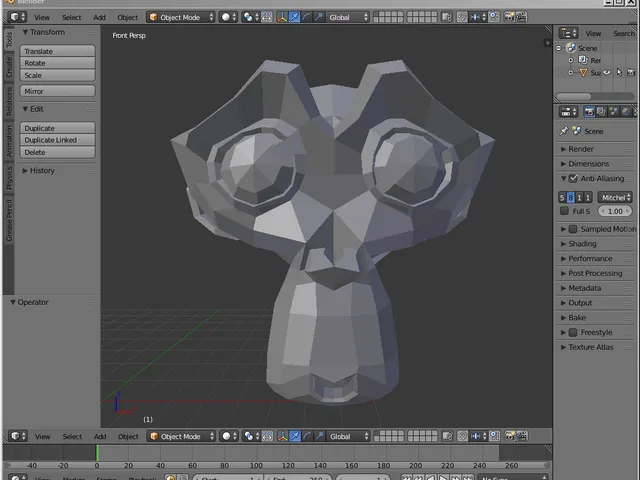Image resolution: width=640 pixels, height=480 pixels.
Task: Open viewport shading menu in top header
Action: pyautogui.click(x=229, y=17)
